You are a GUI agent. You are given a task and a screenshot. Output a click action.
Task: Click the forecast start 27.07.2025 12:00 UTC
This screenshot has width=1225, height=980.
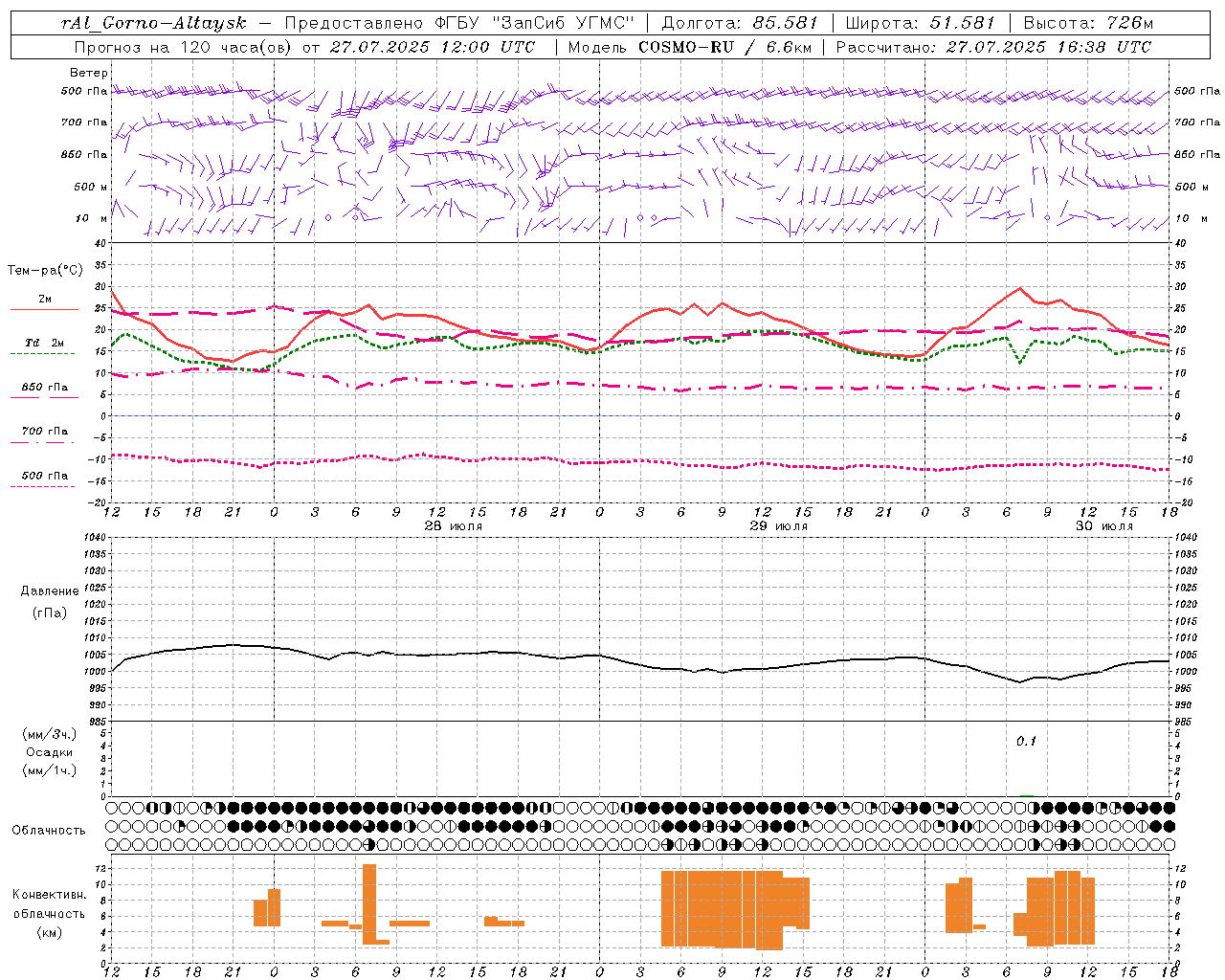pos(432,47)
